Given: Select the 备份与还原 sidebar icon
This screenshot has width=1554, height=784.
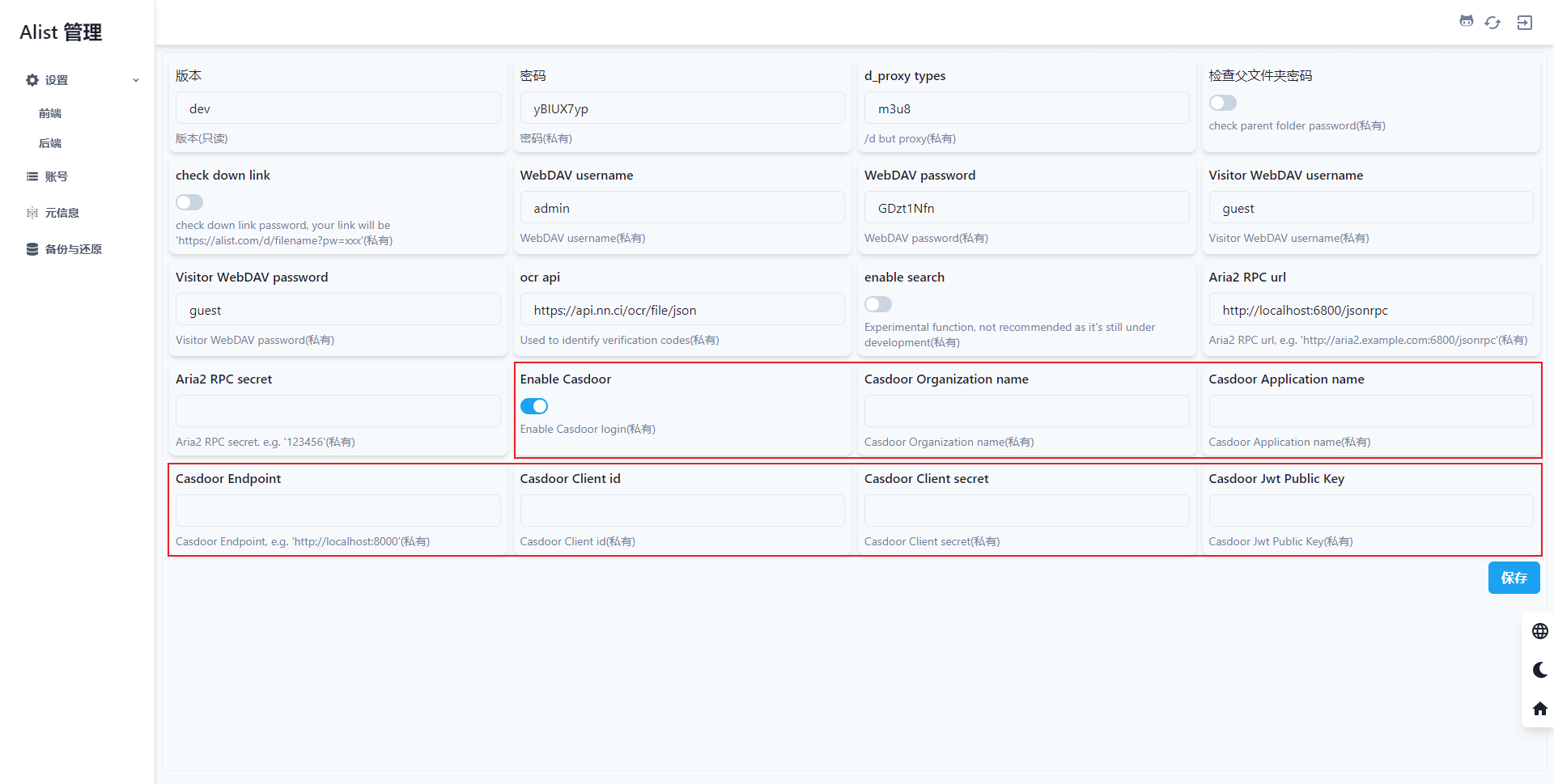Looking at the screenshot, I should pyautogui.click(x=32, y=248).
